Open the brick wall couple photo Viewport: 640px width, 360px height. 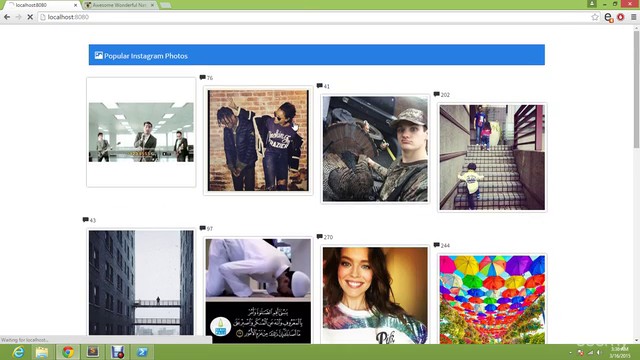(x=258, y=140)
